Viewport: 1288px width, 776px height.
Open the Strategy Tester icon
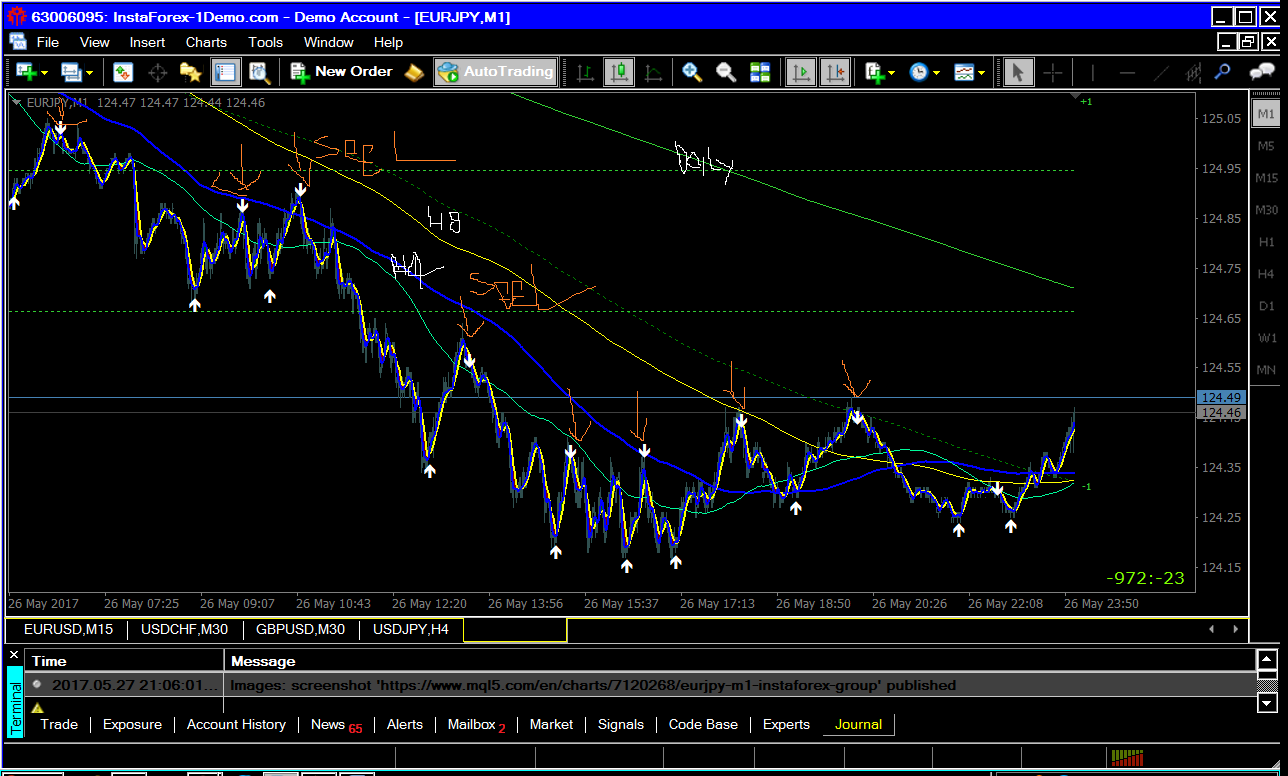tap(259, 72)
